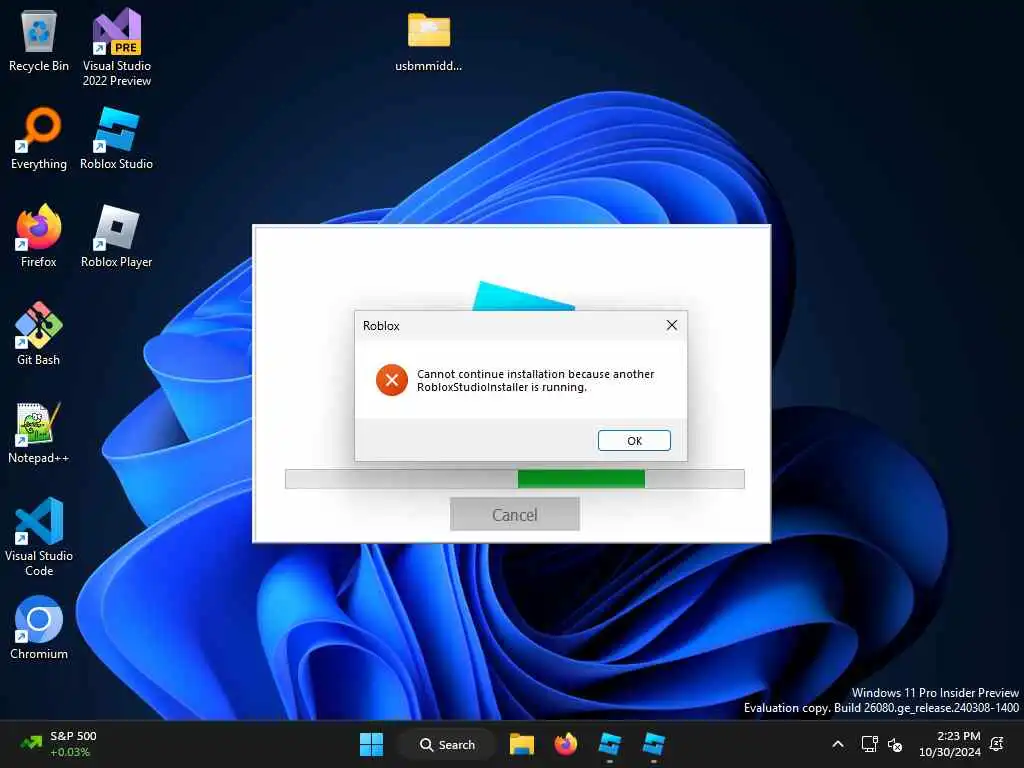1024x768 pixels.
Task: Select the Recycle Bin desktop icon
Action: pyautogui.click(x=39, y=41)
